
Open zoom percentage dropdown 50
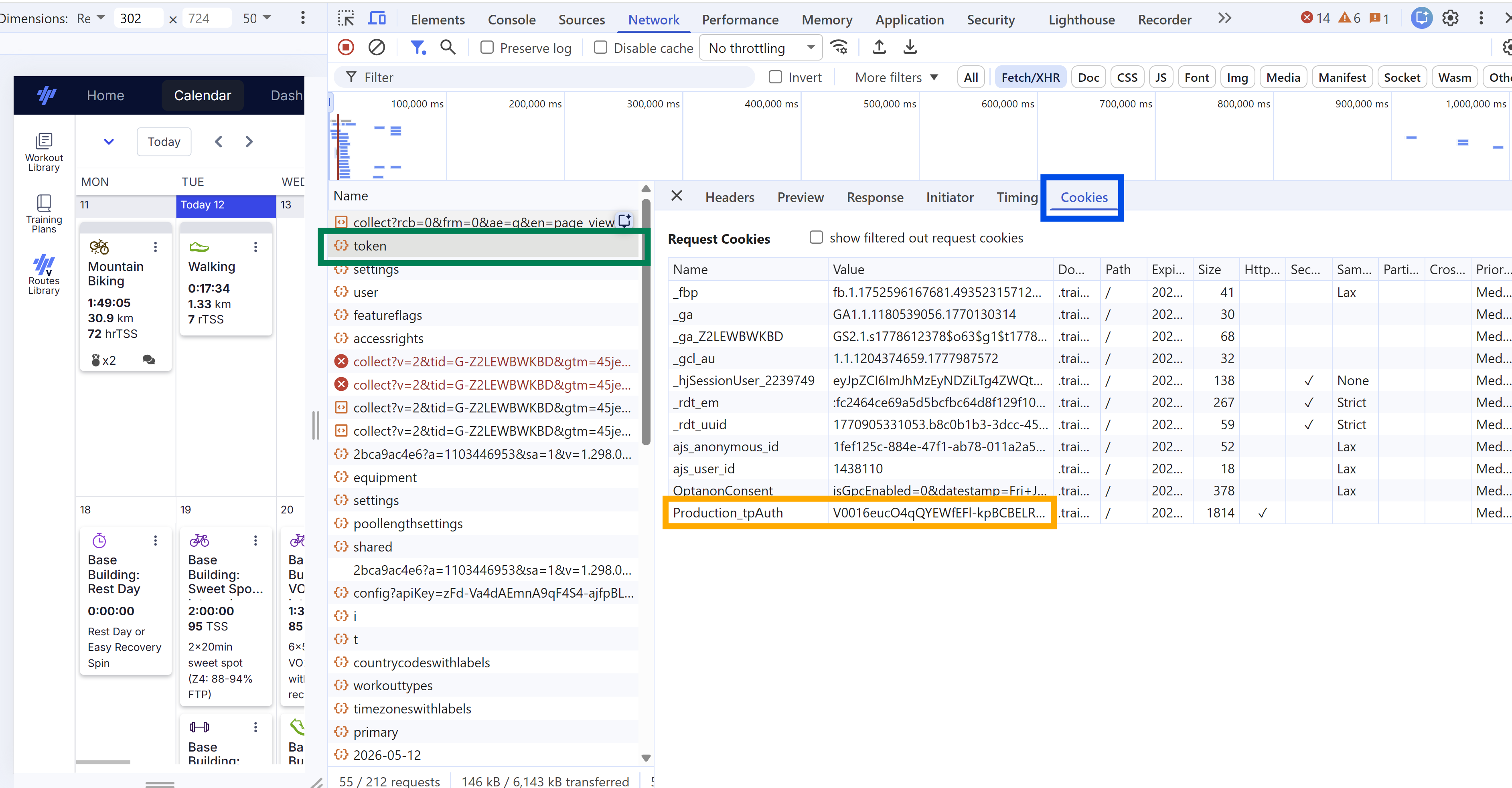(x=257, y=18)
